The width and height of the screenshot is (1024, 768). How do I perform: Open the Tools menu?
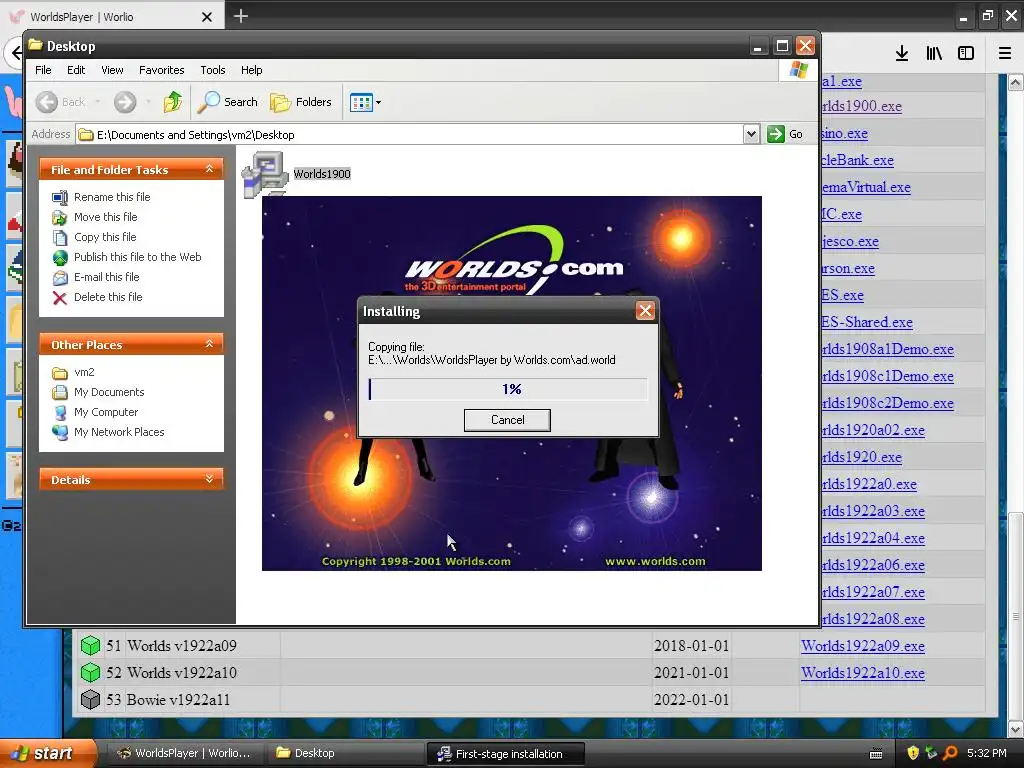(212, 70)
